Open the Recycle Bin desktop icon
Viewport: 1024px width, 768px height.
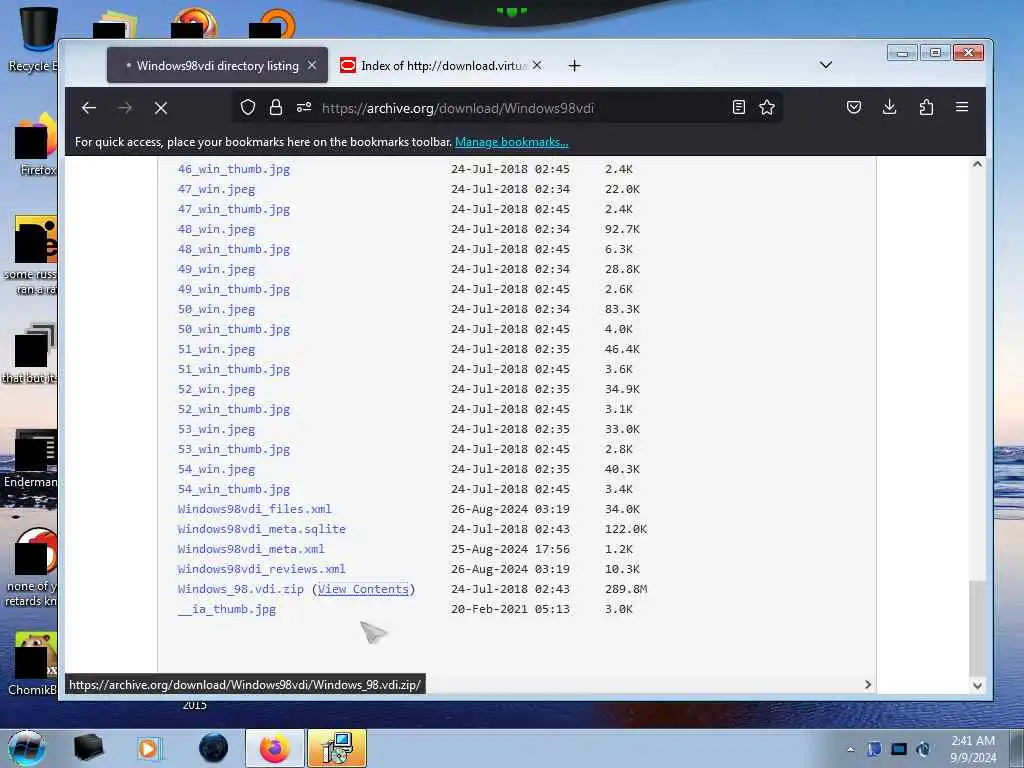34,39
